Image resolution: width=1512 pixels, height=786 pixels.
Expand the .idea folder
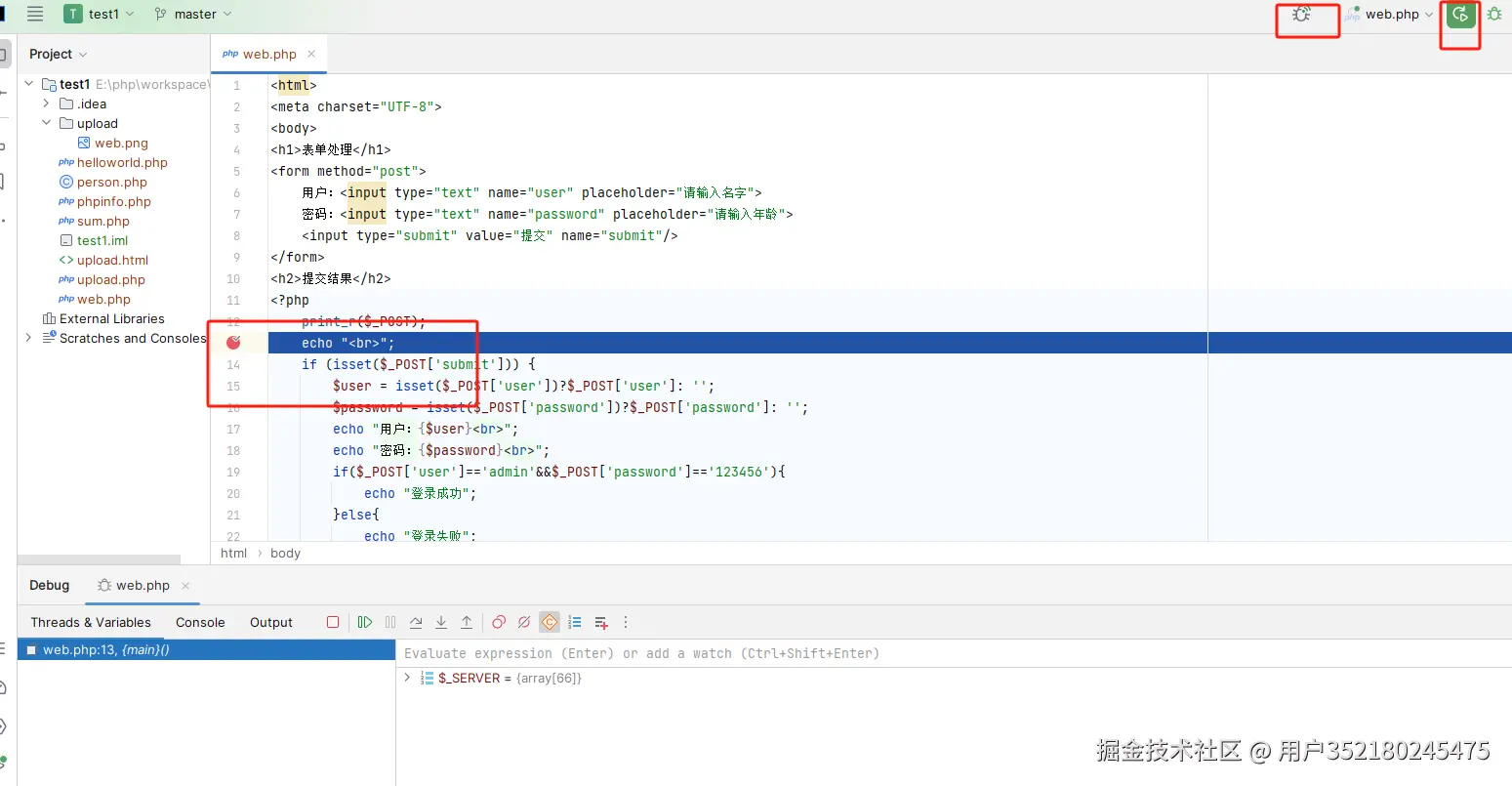click(x=46, y=103)
